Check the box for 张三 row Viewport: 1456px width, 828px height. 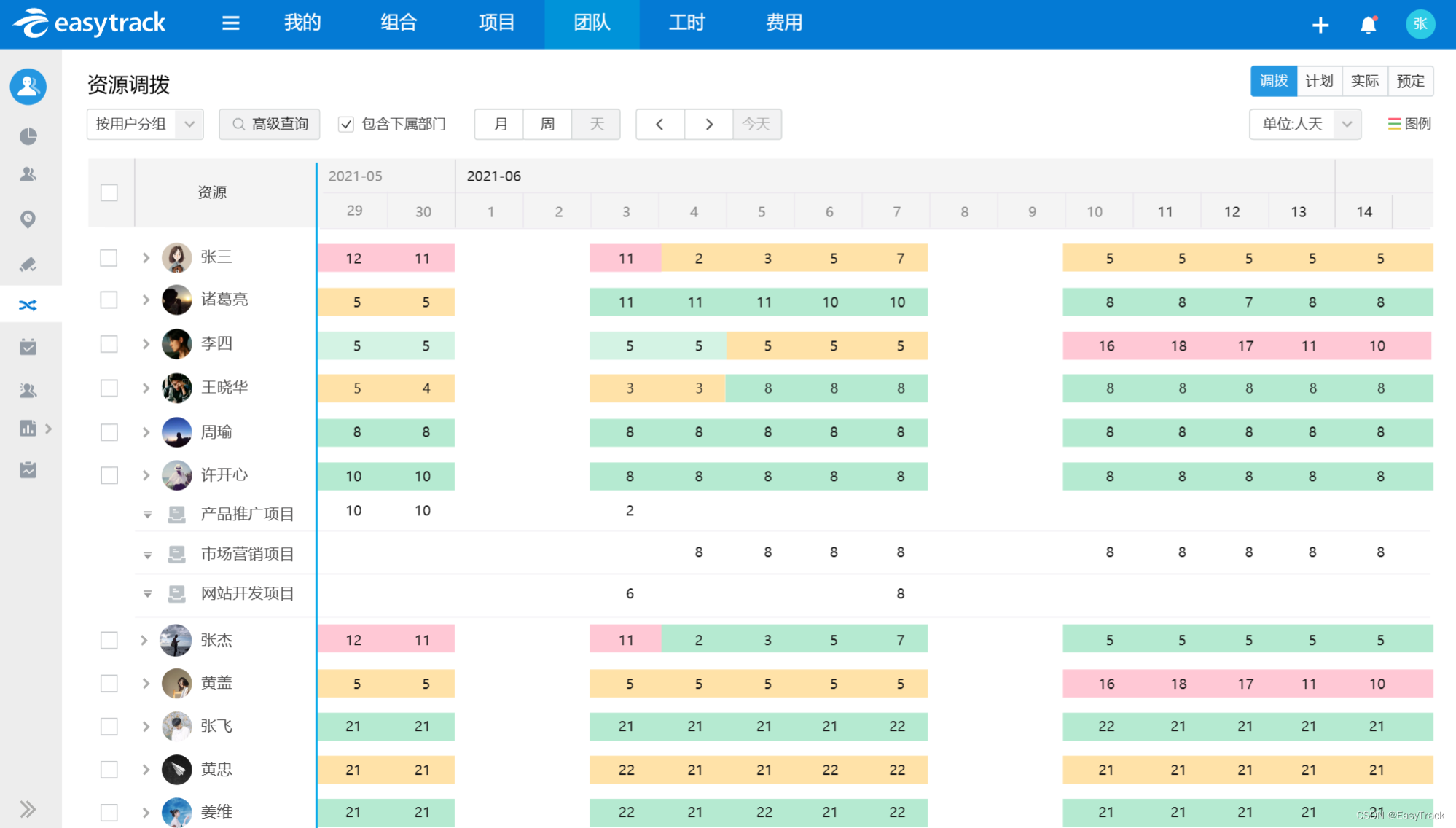(109, 257)
